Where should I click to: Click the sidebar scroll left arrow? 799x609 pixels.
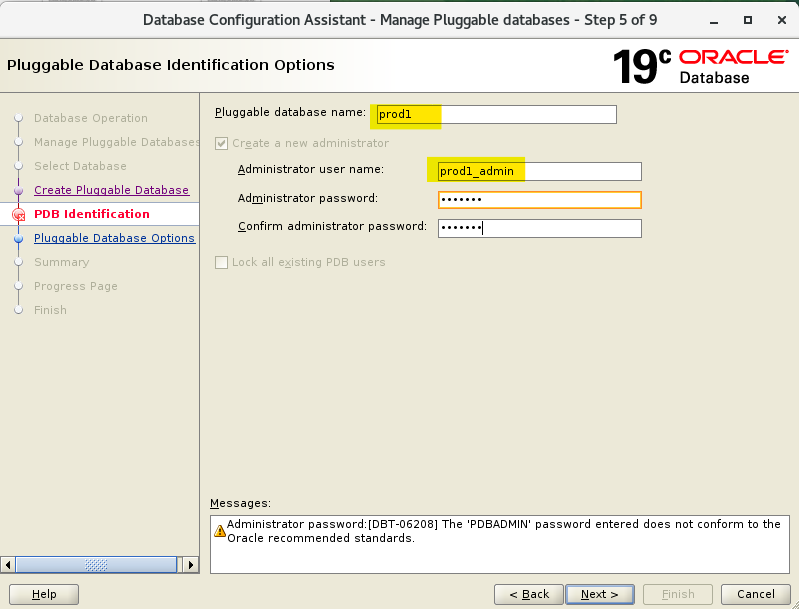pyautogui.click(x=8, y=565)
